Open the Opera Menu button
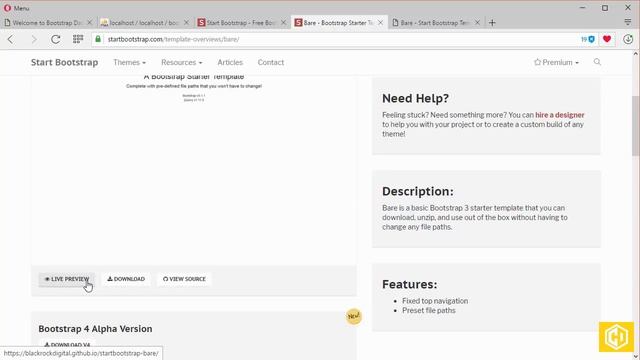The image size is (640, 360). coord(17,8)
